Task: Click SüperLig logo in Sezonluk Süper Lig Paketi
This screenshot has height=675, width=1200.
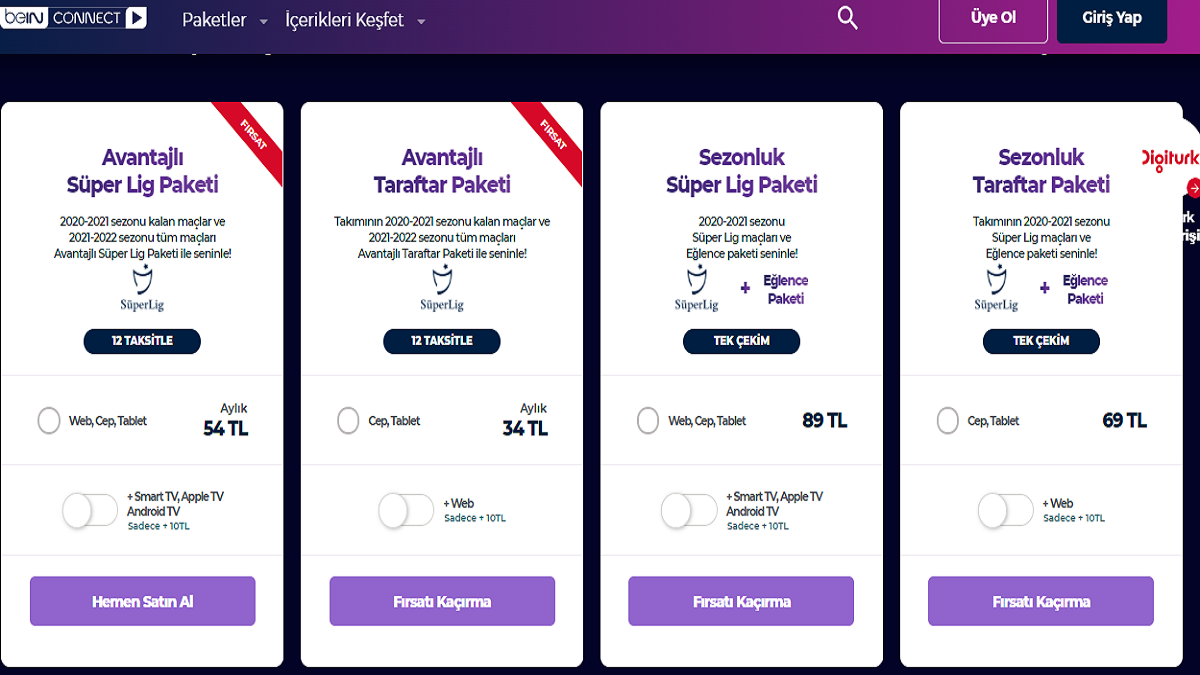Action: (697, 288)
